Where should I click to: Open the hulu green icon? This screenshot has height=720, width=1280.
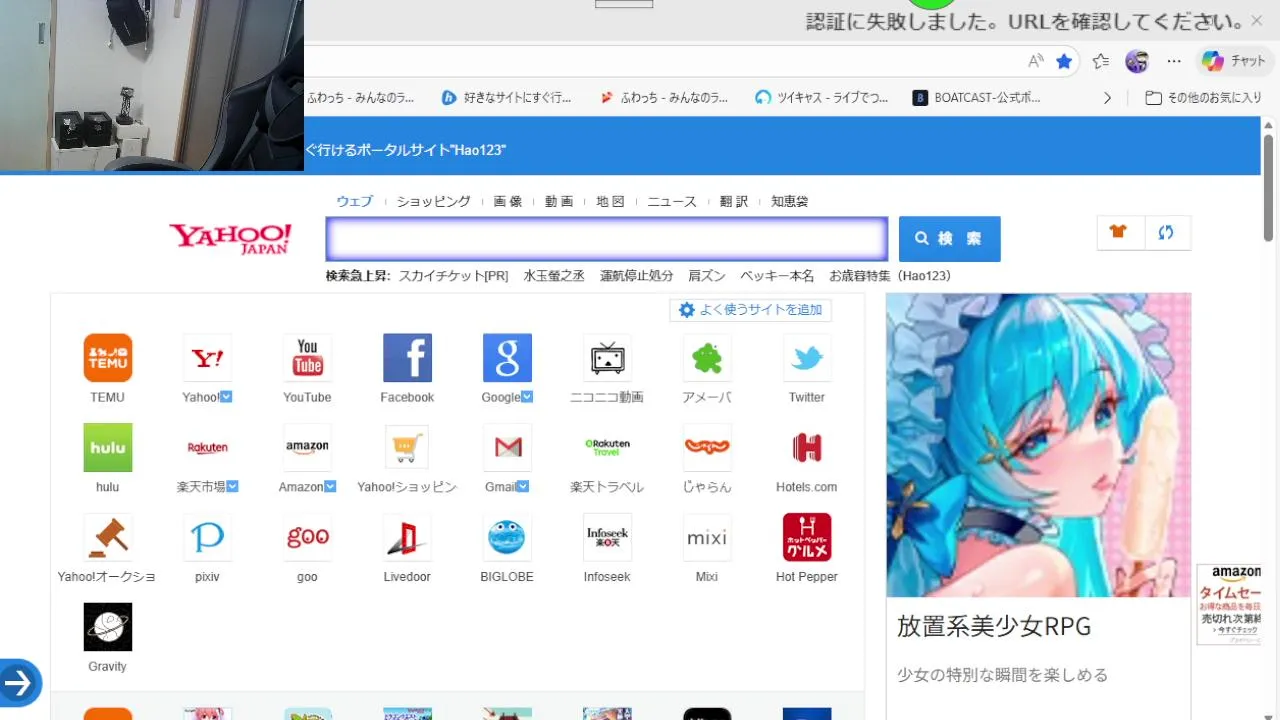108,448
